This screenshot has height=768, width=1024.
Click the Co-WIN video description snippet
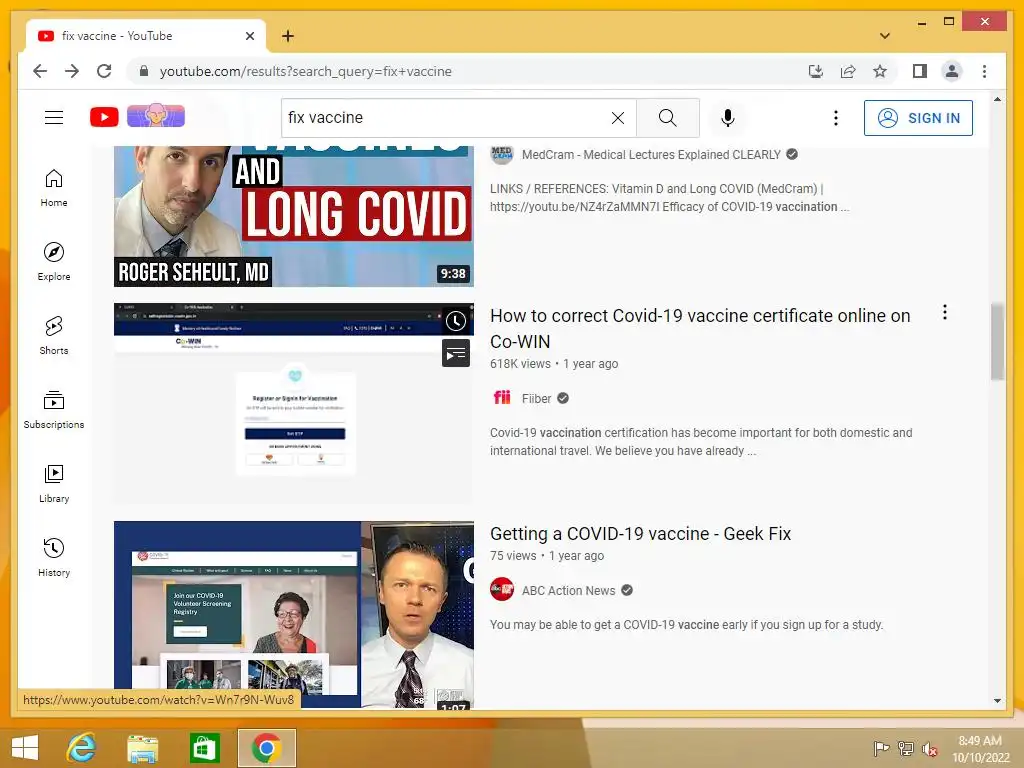(x=701, y=441)
